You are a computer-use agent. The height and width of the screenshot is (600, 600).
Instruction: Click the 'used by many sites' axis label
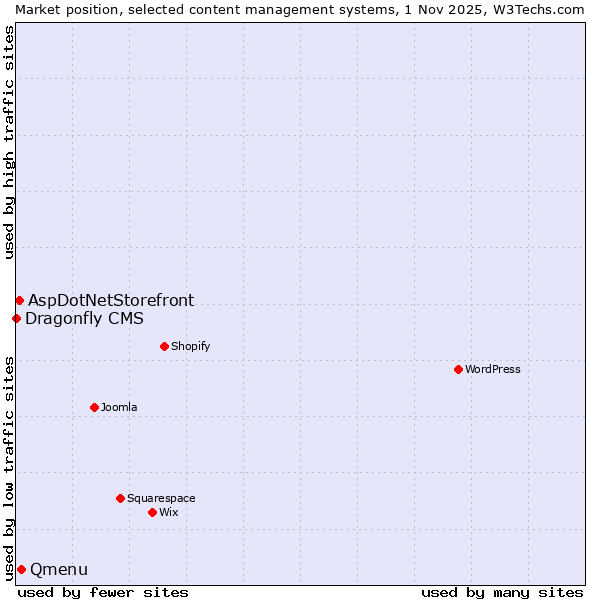502,592
